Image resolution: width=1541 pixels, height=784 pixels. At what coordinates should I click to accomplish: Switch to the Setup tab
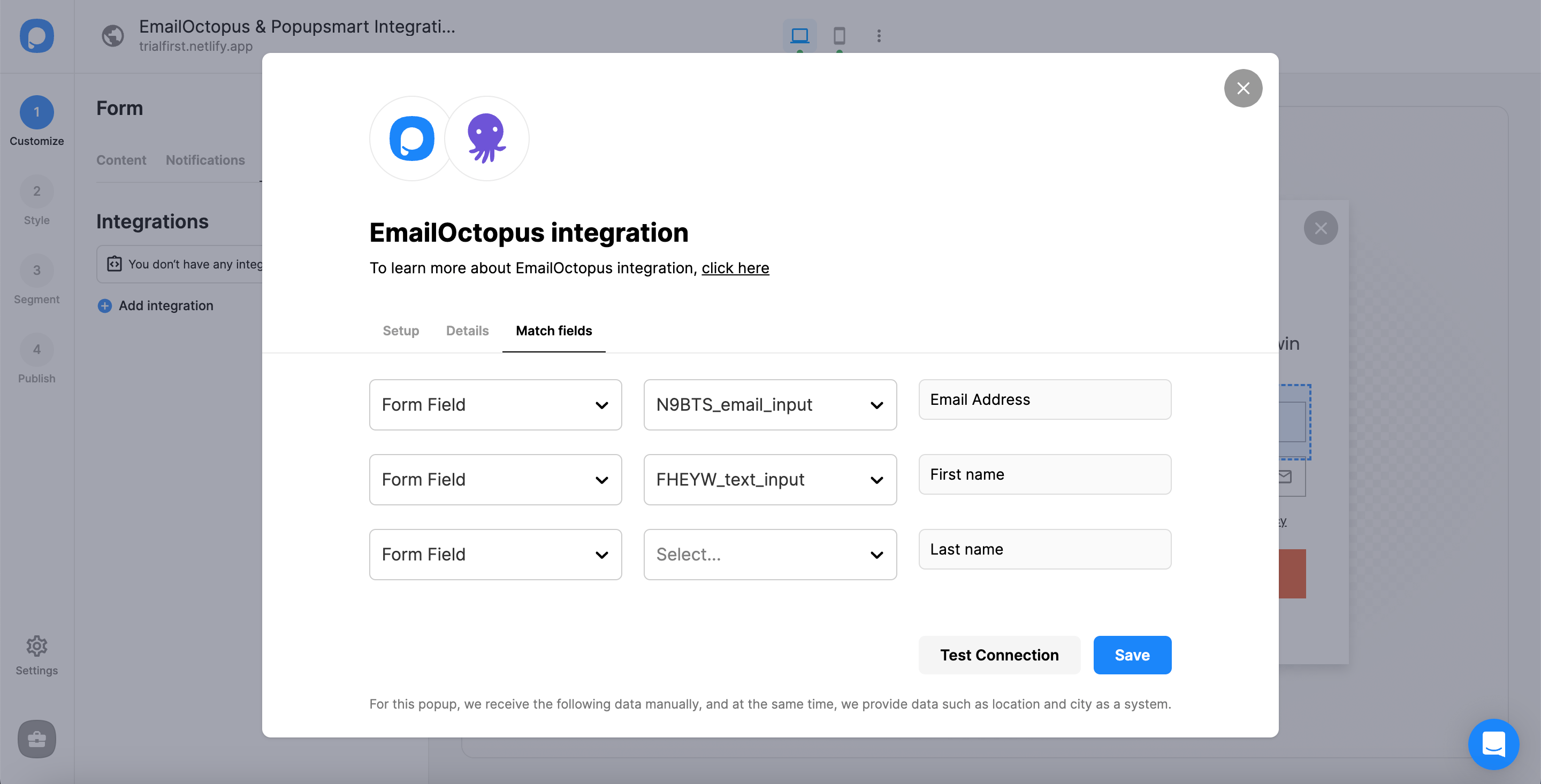pyautogui.click(x=400, y=330)
